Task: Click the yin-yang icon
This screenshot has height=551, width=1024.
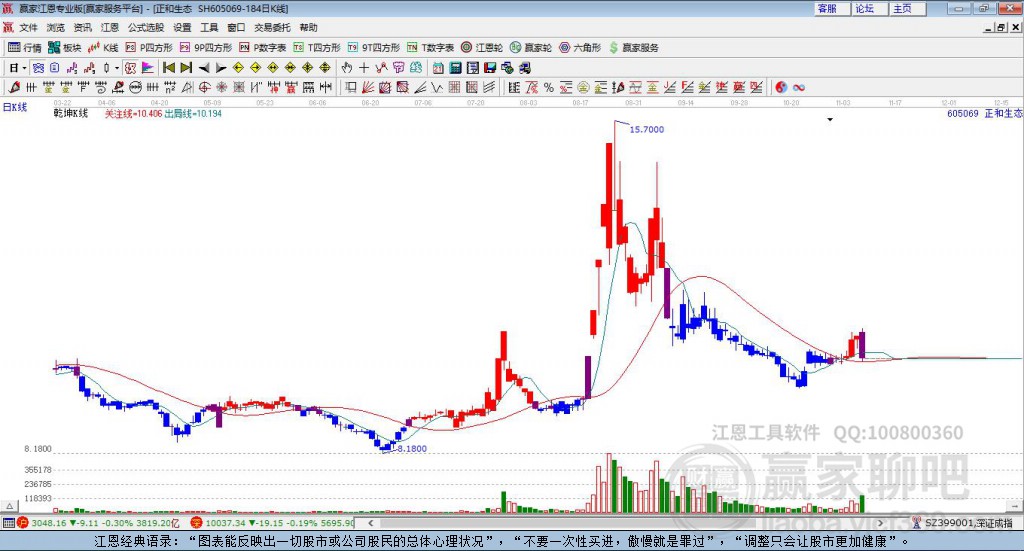Action: point(781,87)
